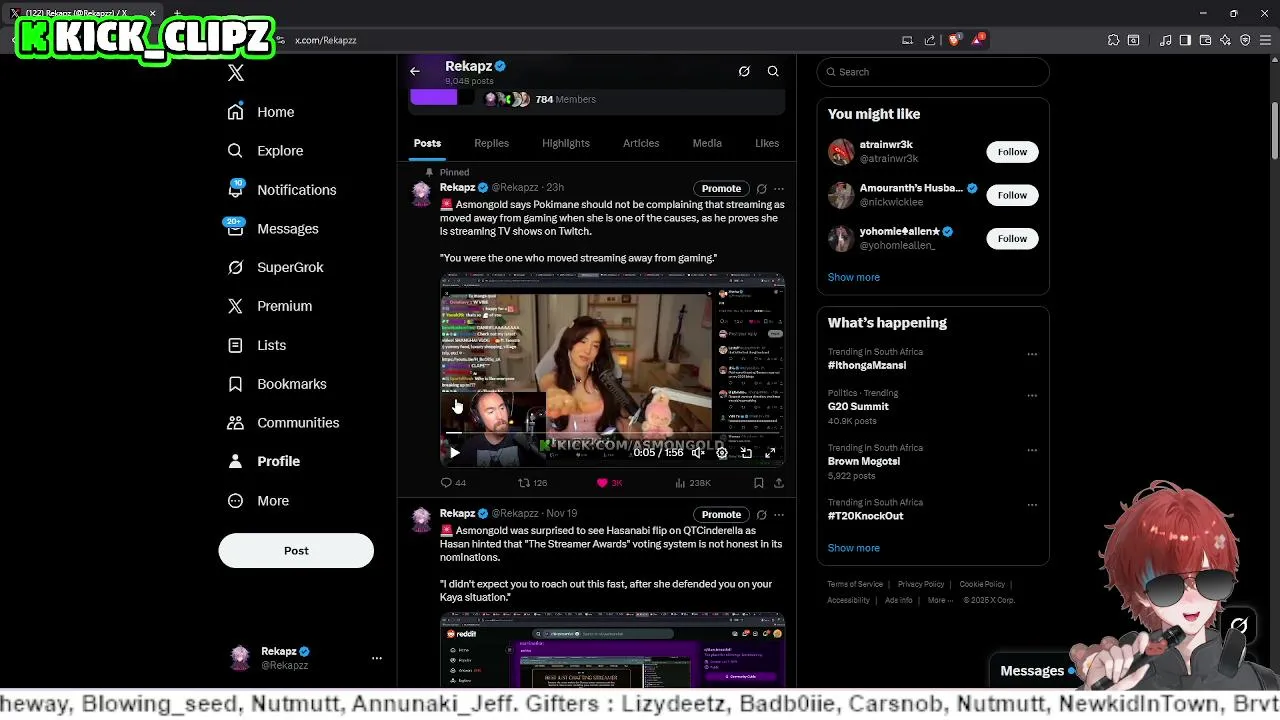Viewport: 1280px width, 720px height.
Task: Open Explore in the sidebar
Action: (265, 151)
